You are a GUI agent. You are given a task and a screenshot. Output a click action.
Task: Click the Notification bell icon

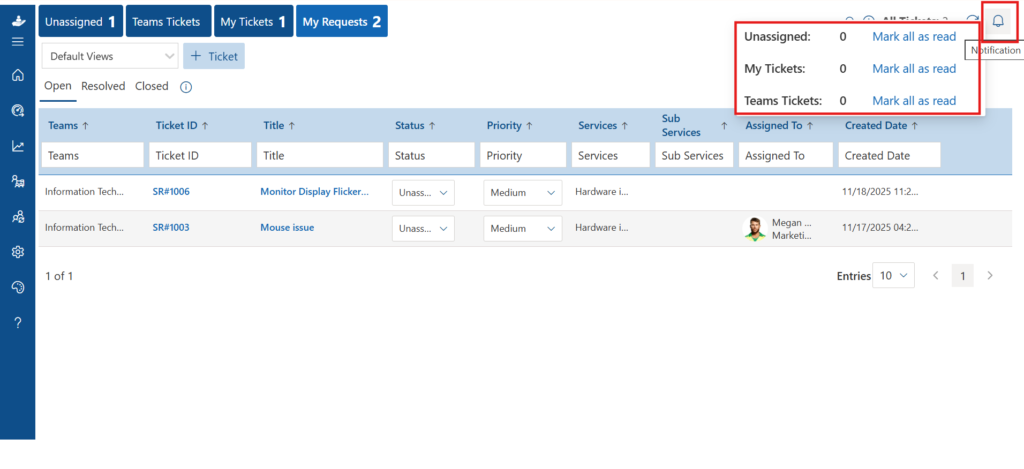pos(997,21)
